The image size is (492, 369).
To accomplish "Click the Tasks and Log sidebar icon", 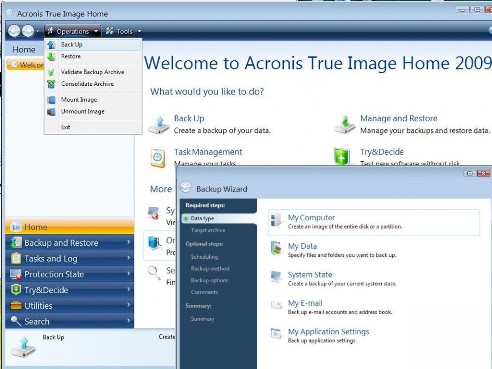I will point(16,258).
